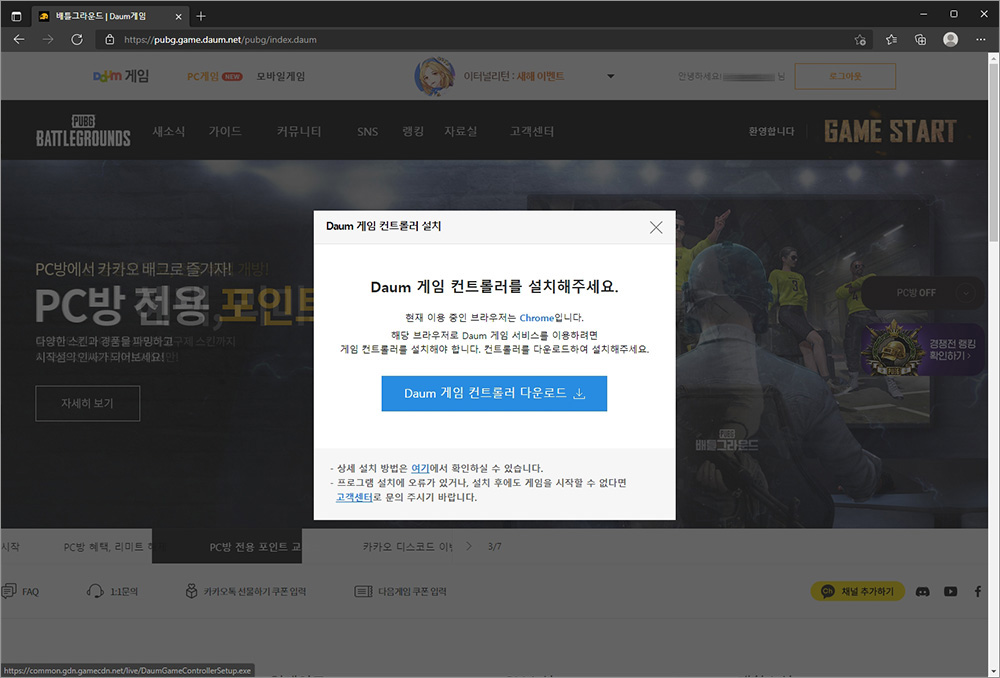The width and height of the screenshot is (1000, 678).
Task: Close the Daum 게임 컨트롤러 설치 dialog
Action: coord(656,228)
